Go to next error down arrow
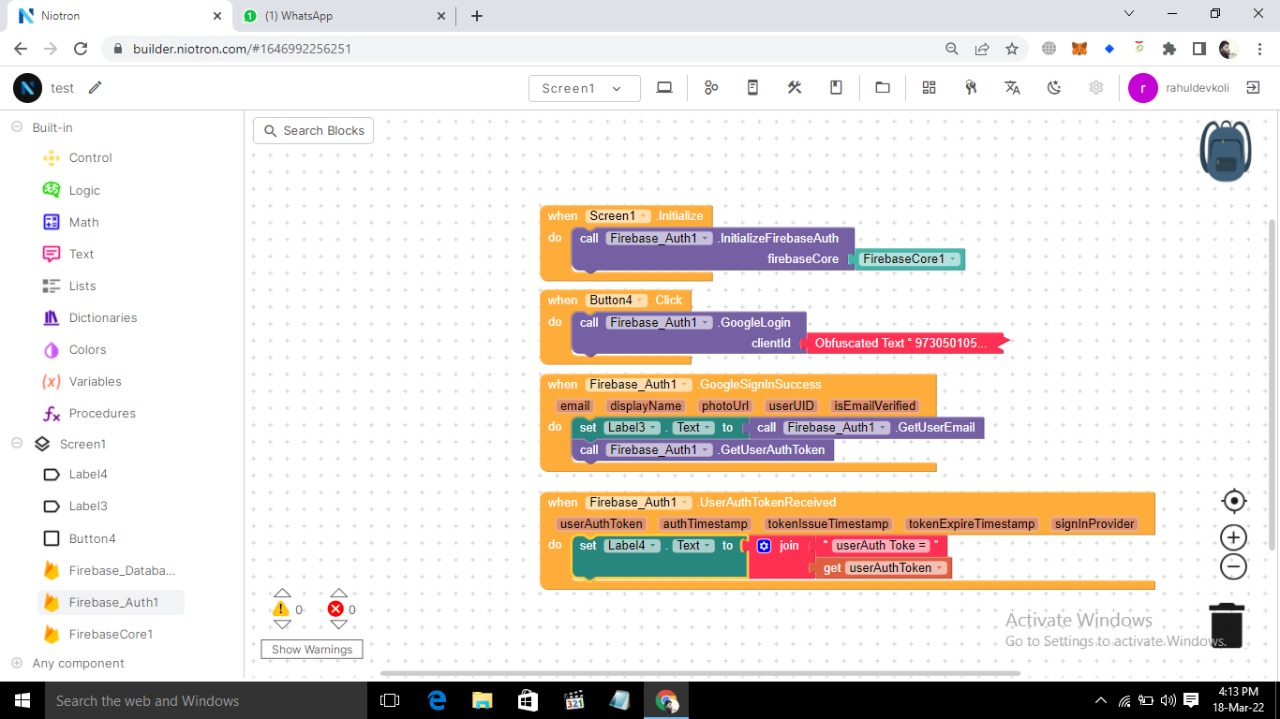 (339, 625)
